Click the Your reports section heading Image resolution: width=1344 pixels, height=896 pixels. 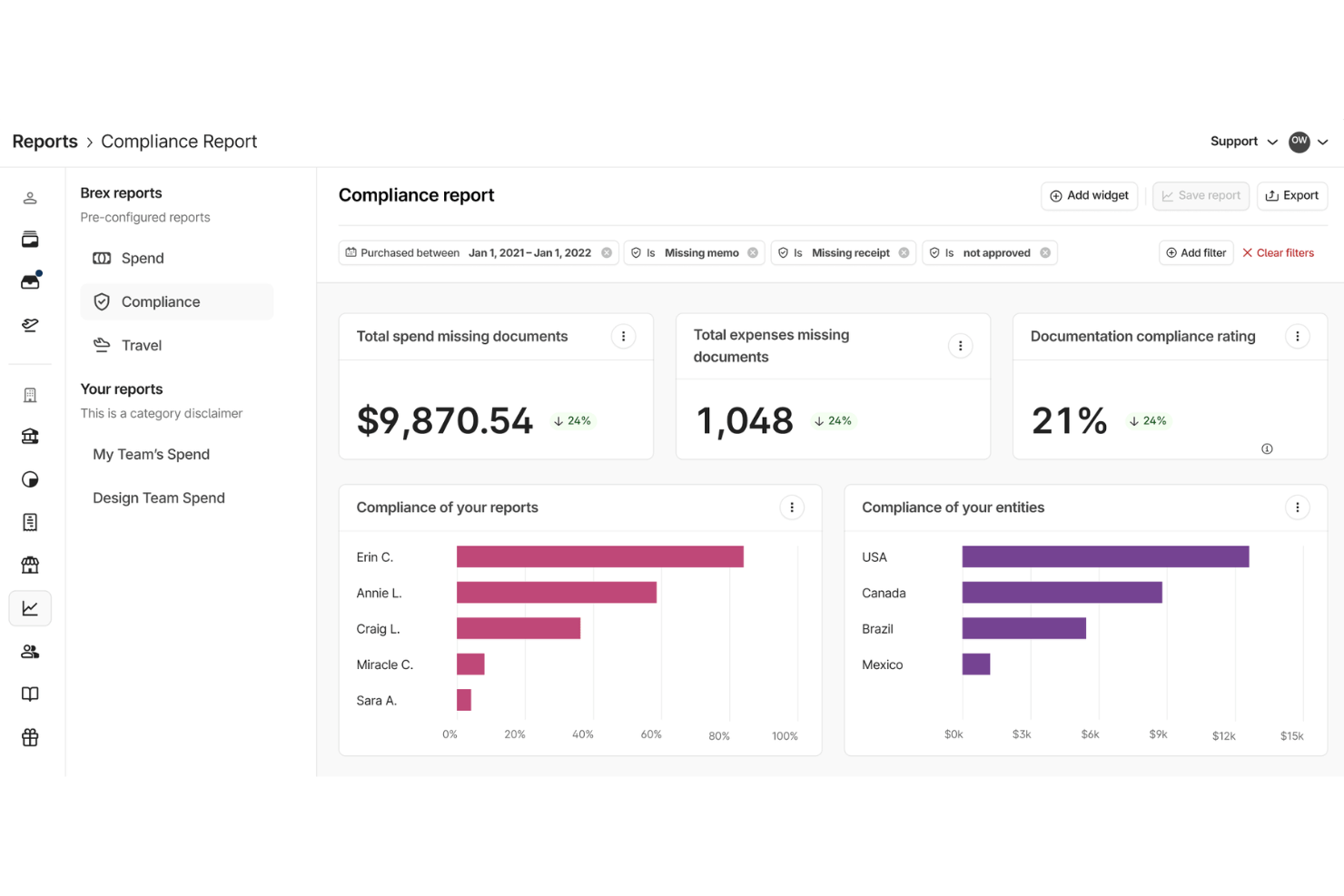pyautogui.click(x=122, y=389)
